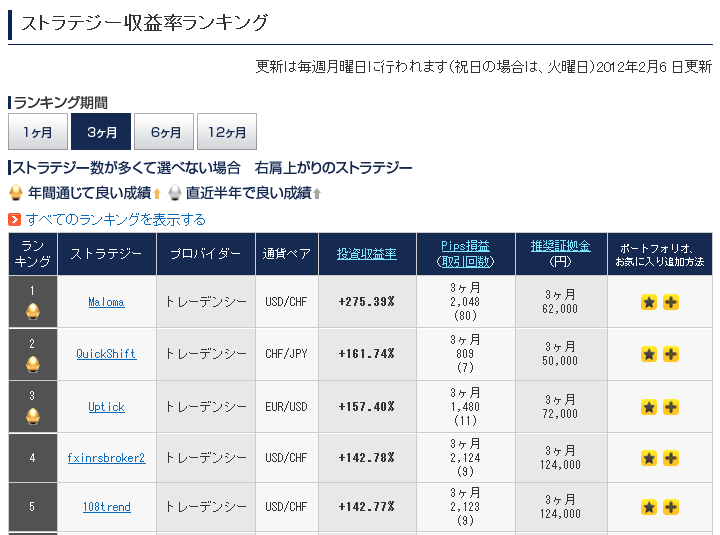Click the plus icon for fxinrsbroker2
The image size is (720, 535).
pos(671,458)
